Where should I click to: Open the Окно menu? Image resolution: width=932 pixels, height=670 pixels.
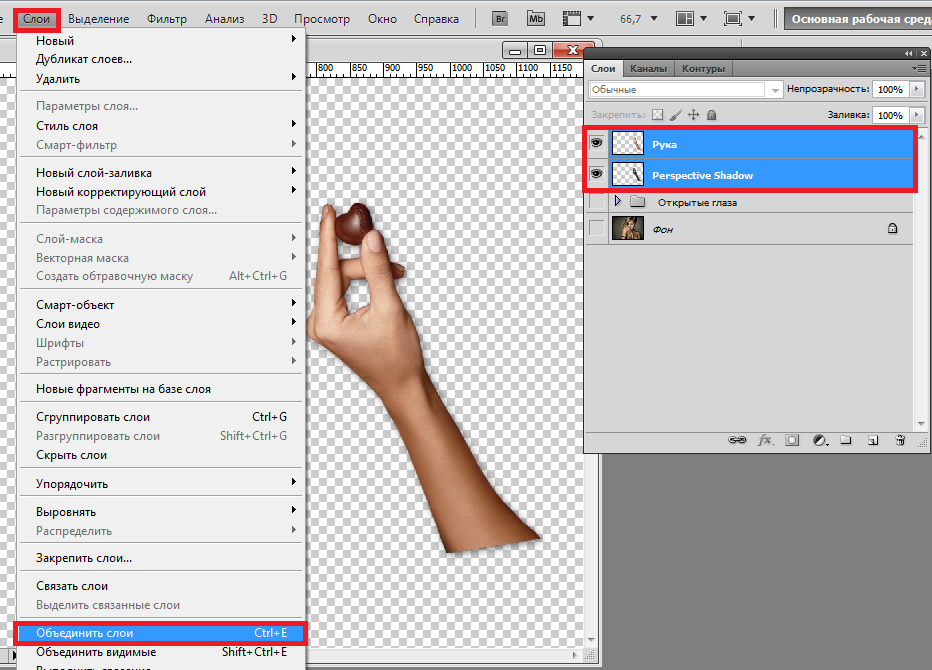pyautogui.click(x=382, y=19)
